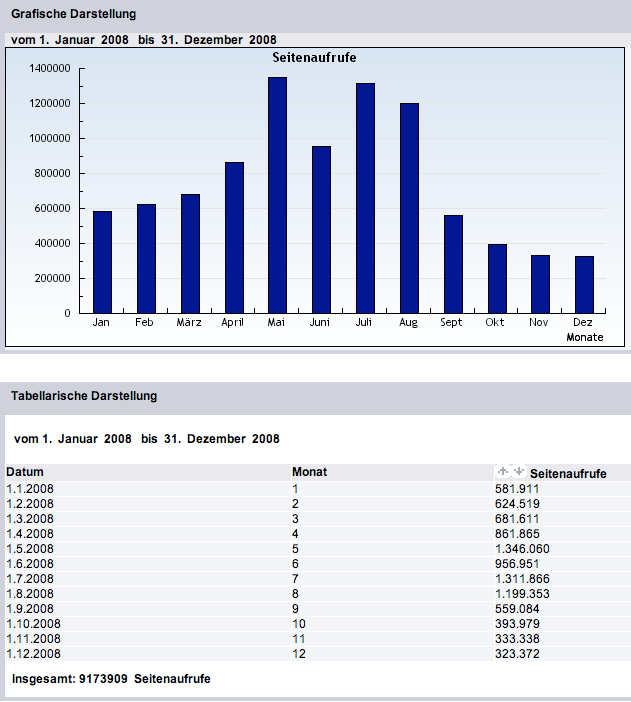Click the 1.346.060 page views value
Viewport: 631px width, 702px height.
point(522,548)
